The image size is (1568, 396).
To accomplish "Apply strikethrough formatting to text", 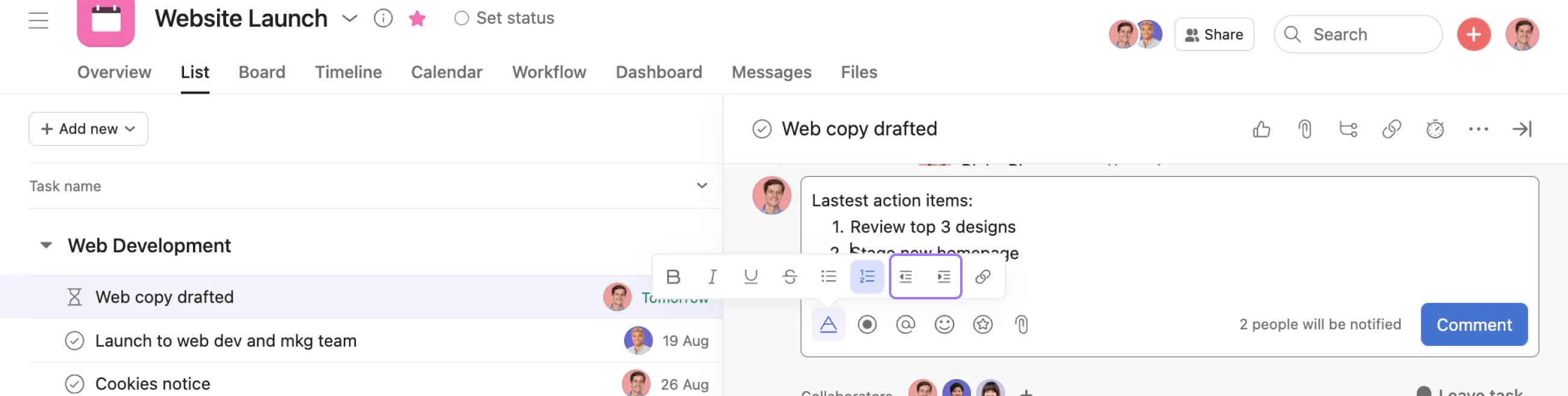I will tap(789, 277).
